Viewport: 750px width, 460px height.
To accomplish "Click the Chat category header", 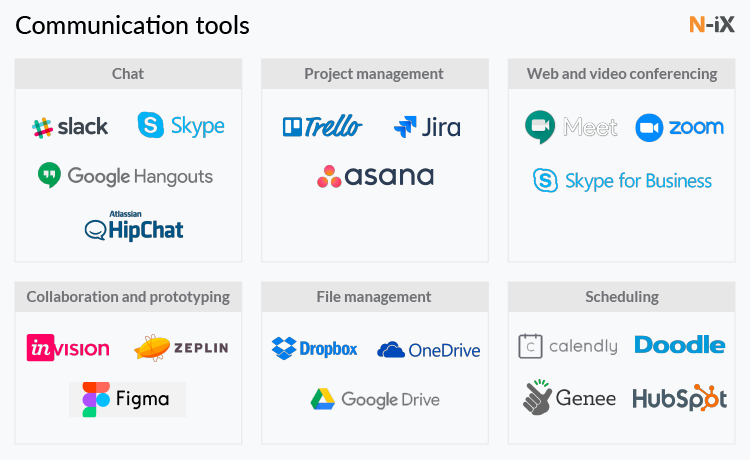I will coord(128,74).
